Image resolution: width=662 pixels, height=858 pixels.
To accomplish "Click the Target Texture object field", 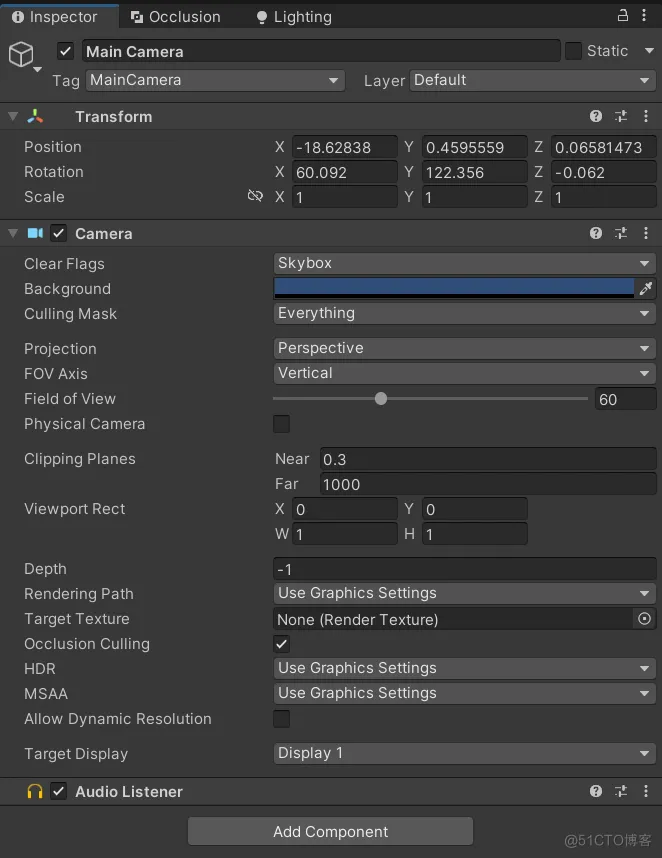I will (454, 619).
